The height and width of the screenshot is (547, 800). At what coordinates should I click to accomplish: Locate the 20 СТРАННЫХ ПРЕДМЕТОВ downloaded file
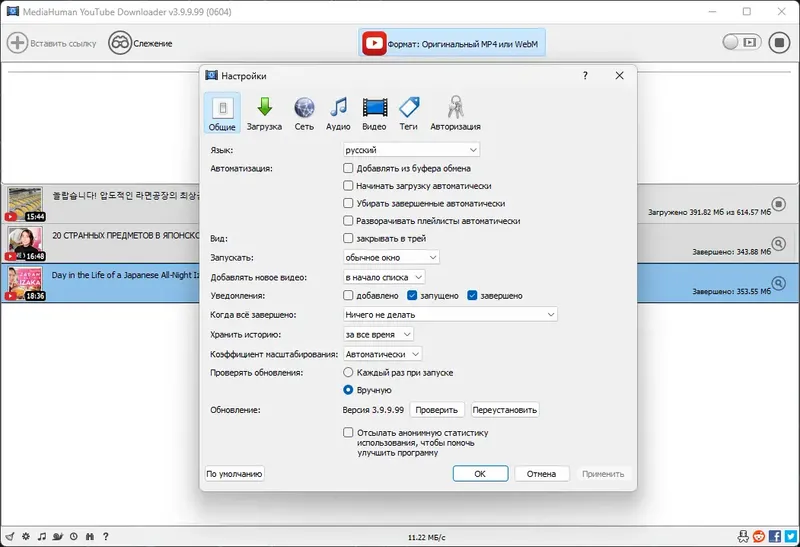click(779, 244)
